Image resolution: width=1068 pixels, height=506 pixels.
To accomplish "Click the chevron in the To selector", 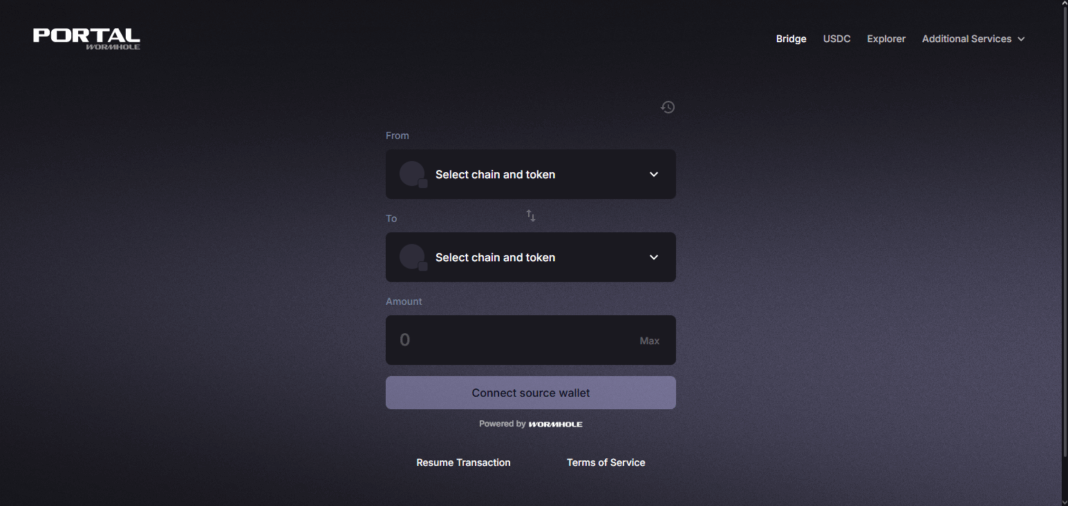I will click(654, 257).
